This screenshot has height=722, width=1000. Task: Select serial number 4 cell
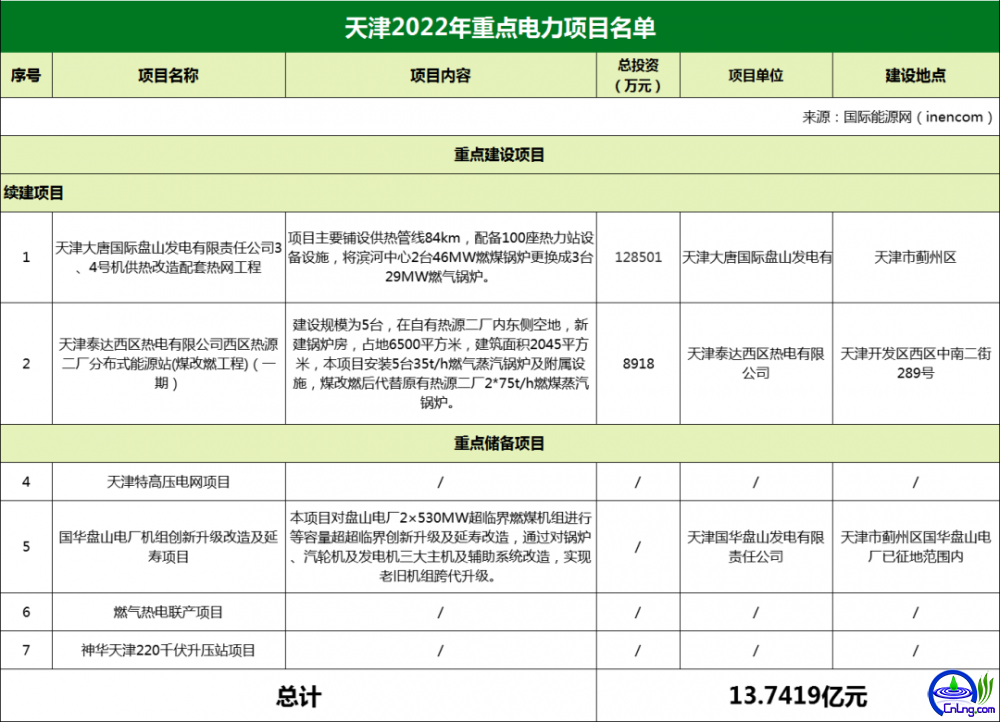tap(26, 482)
